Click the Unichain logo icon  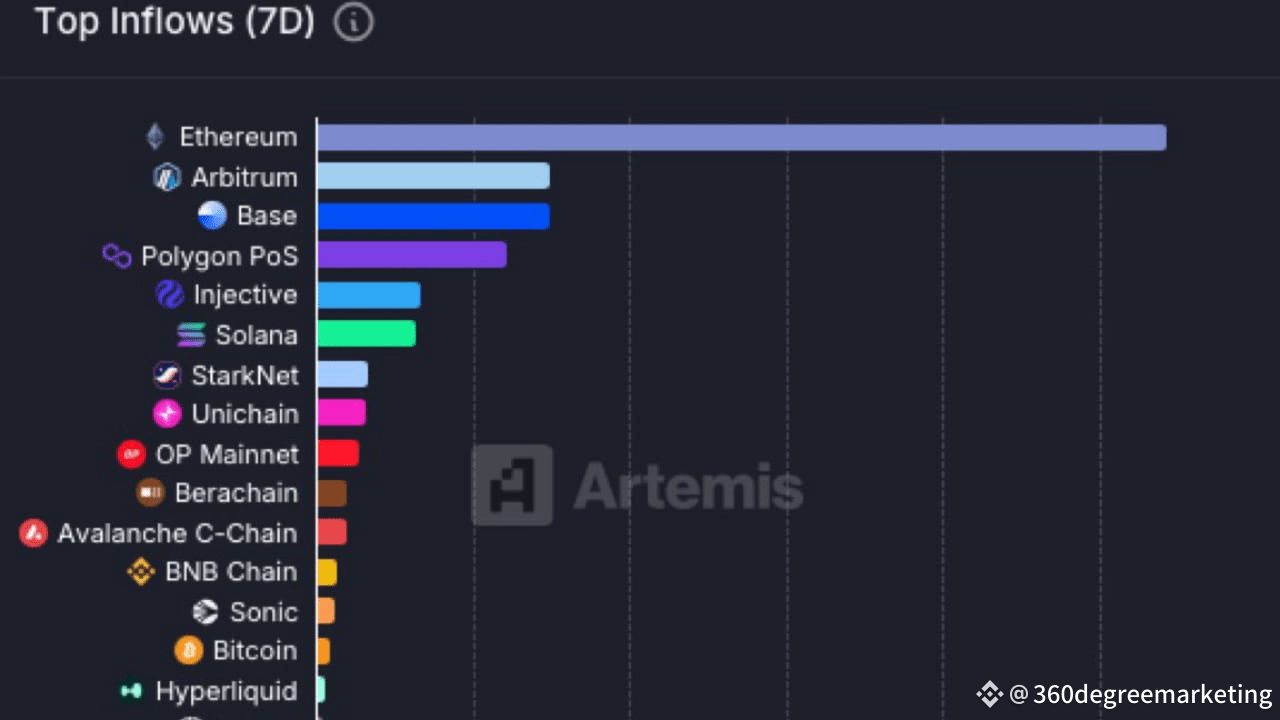coord(167,413)
